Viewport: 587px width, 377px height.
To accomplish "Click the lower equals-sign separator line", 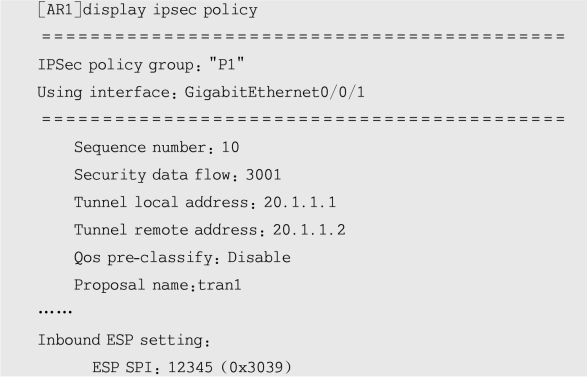I will (x=304, y=119).
